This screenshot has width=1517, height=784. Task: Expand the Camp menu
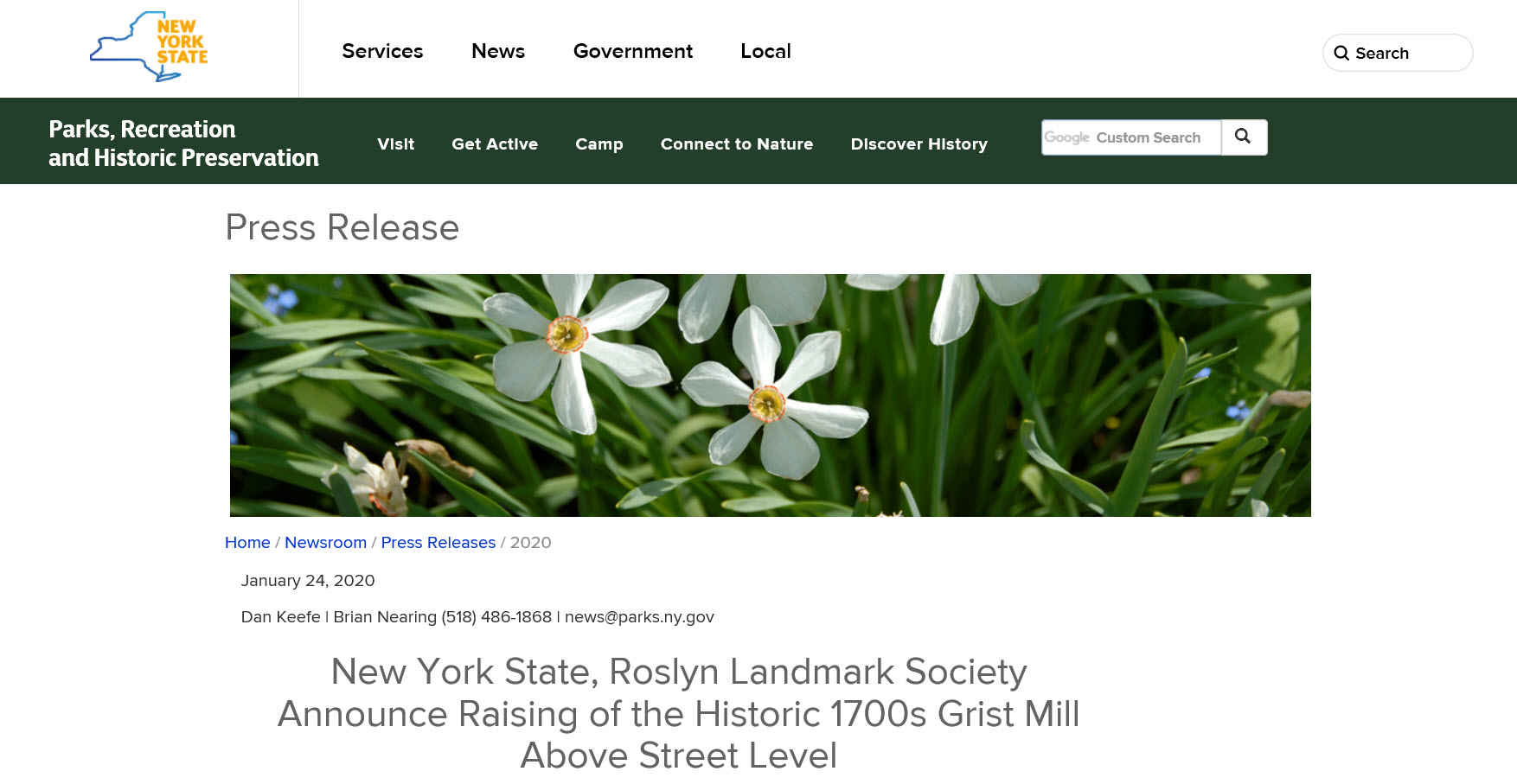(598, 144)
